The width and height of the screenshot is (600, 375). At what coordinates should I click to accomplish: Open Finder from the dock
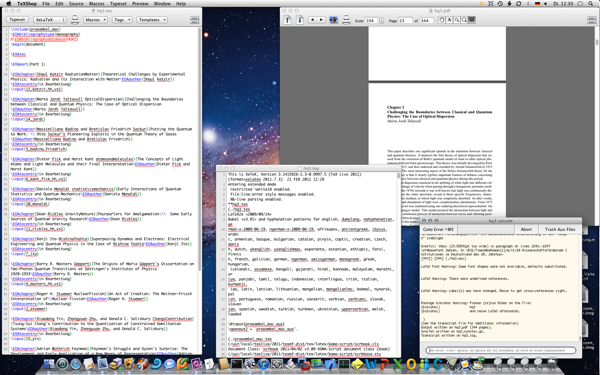49,364
